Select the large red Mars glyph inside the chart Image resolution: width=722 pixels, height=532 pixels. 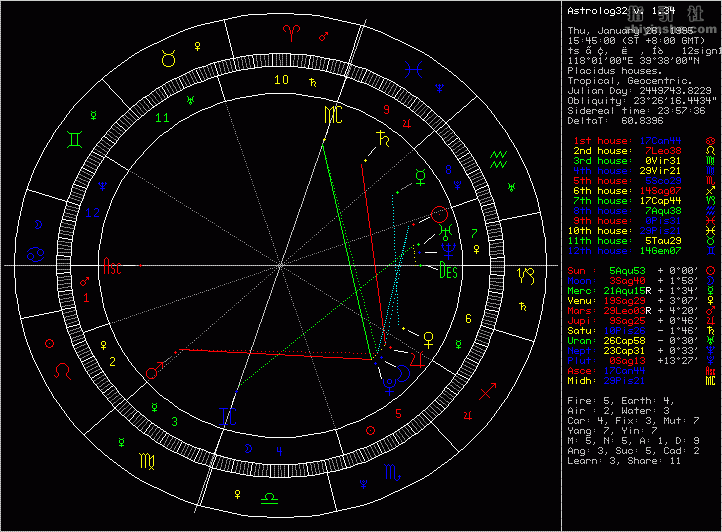tap(154, 370)
